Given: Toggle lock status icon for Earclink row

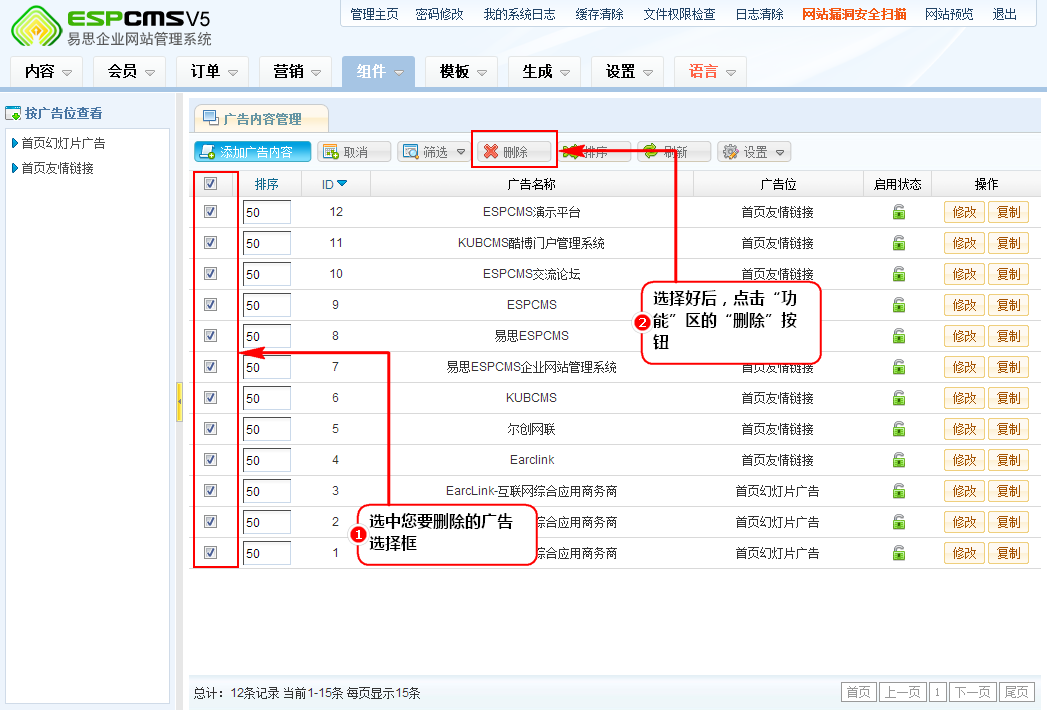Looking at the screenshot, I should coord(899,460).
